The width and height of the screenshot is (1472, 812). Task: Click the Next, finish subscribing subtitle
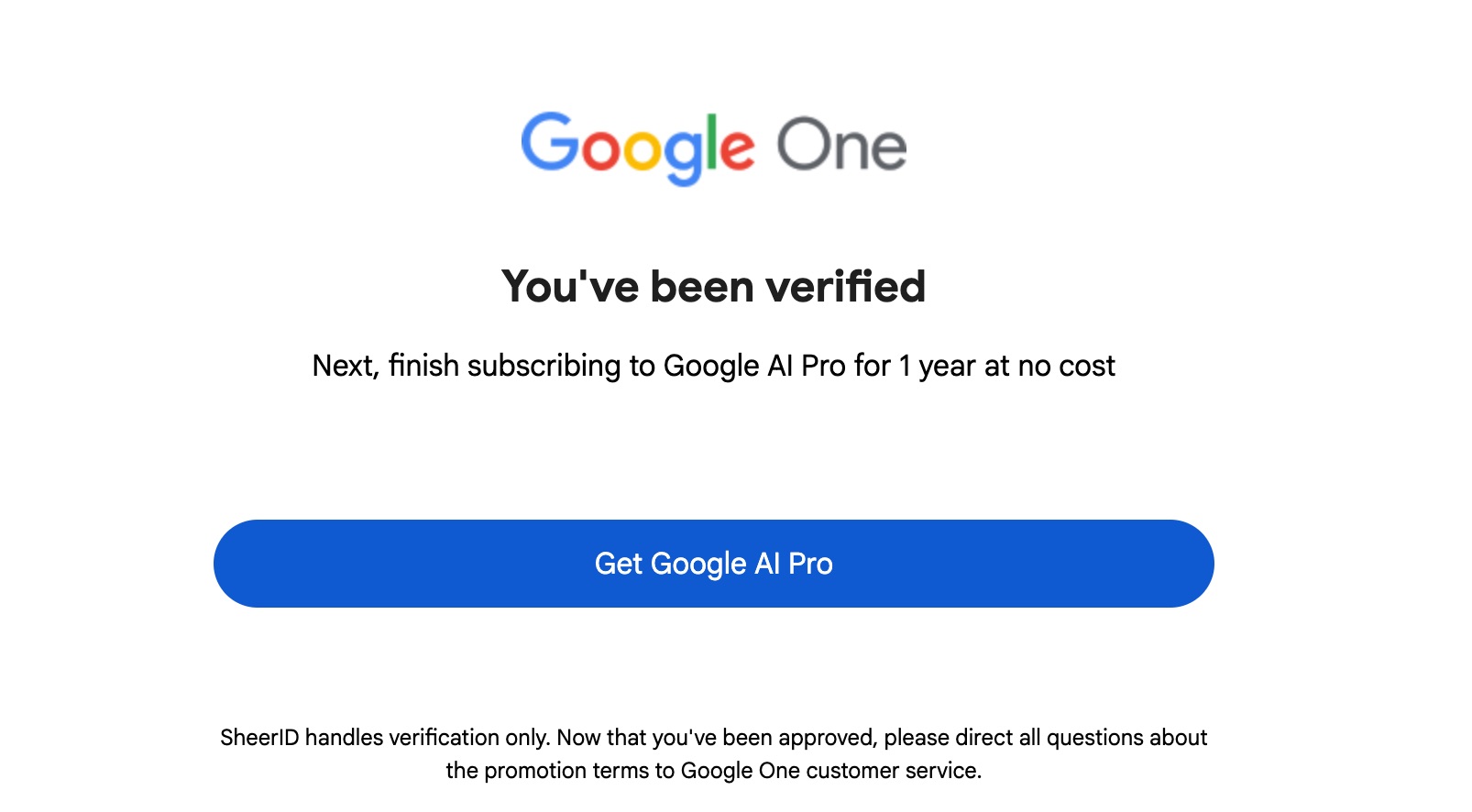click(x=714, y=366)
